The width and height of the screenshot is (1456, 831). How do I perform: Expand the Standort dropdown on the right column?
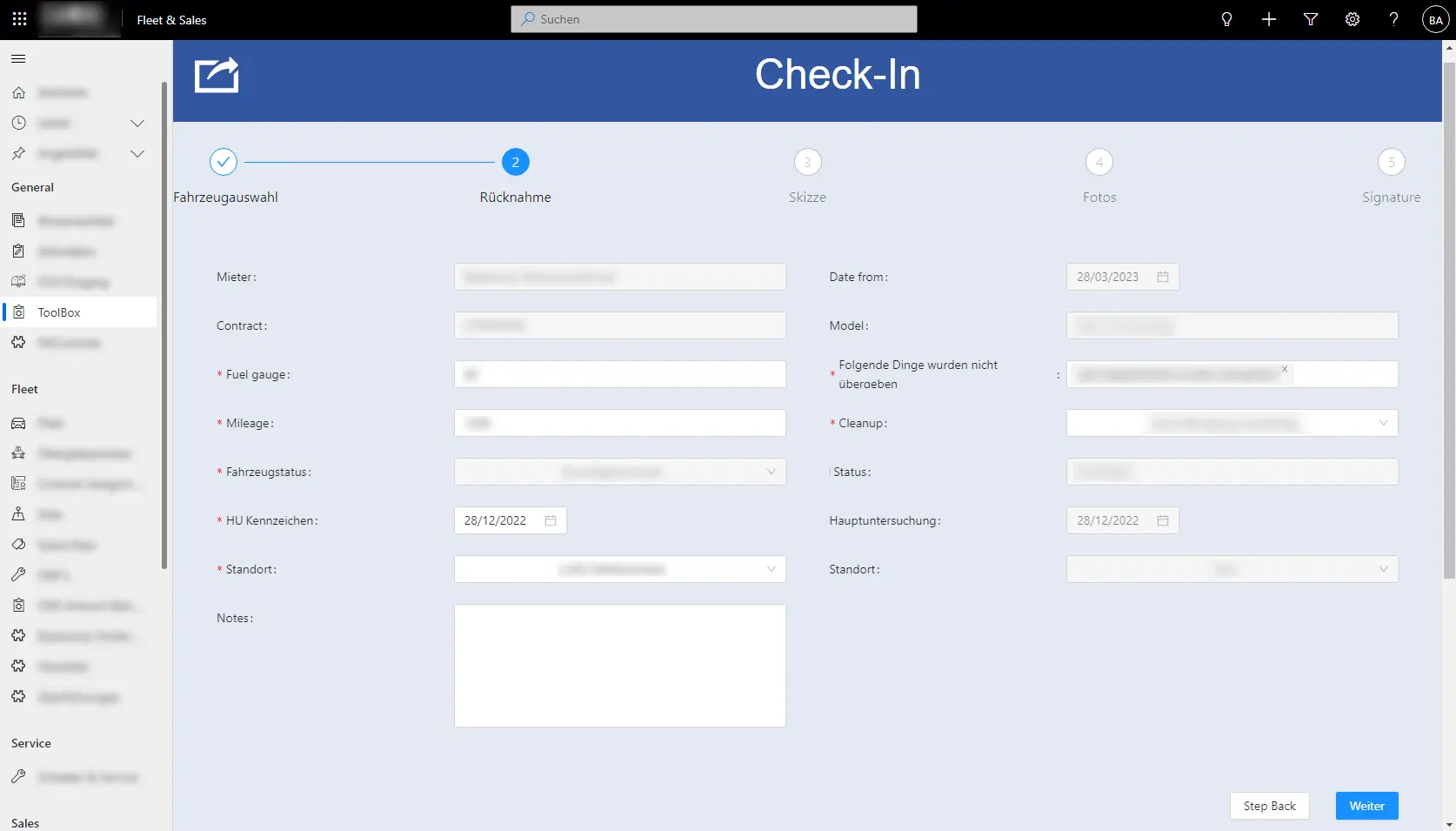pyautogui.click(x=1383, y=569)
